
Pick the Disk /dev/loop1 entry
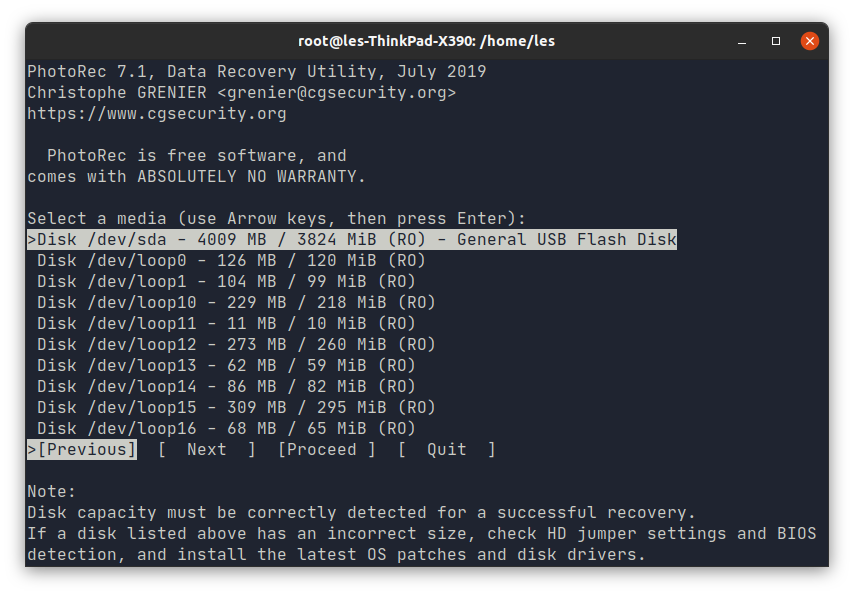226,282
